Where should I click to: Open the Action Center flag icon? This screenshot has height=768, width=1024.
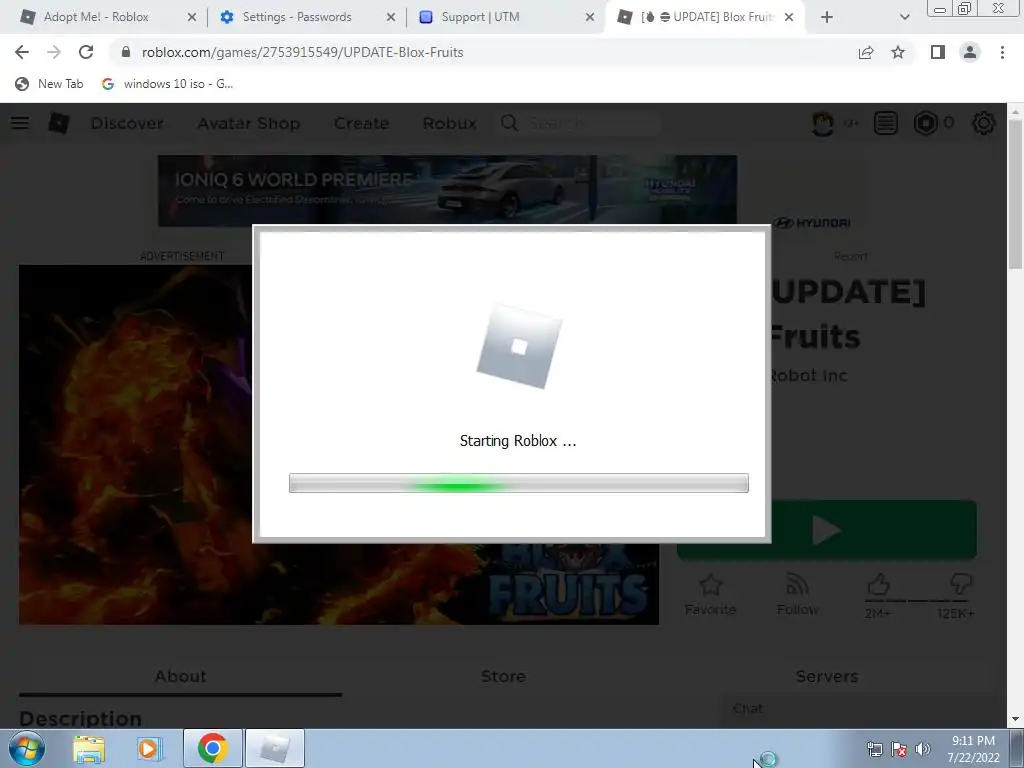(x=899, y=749)
